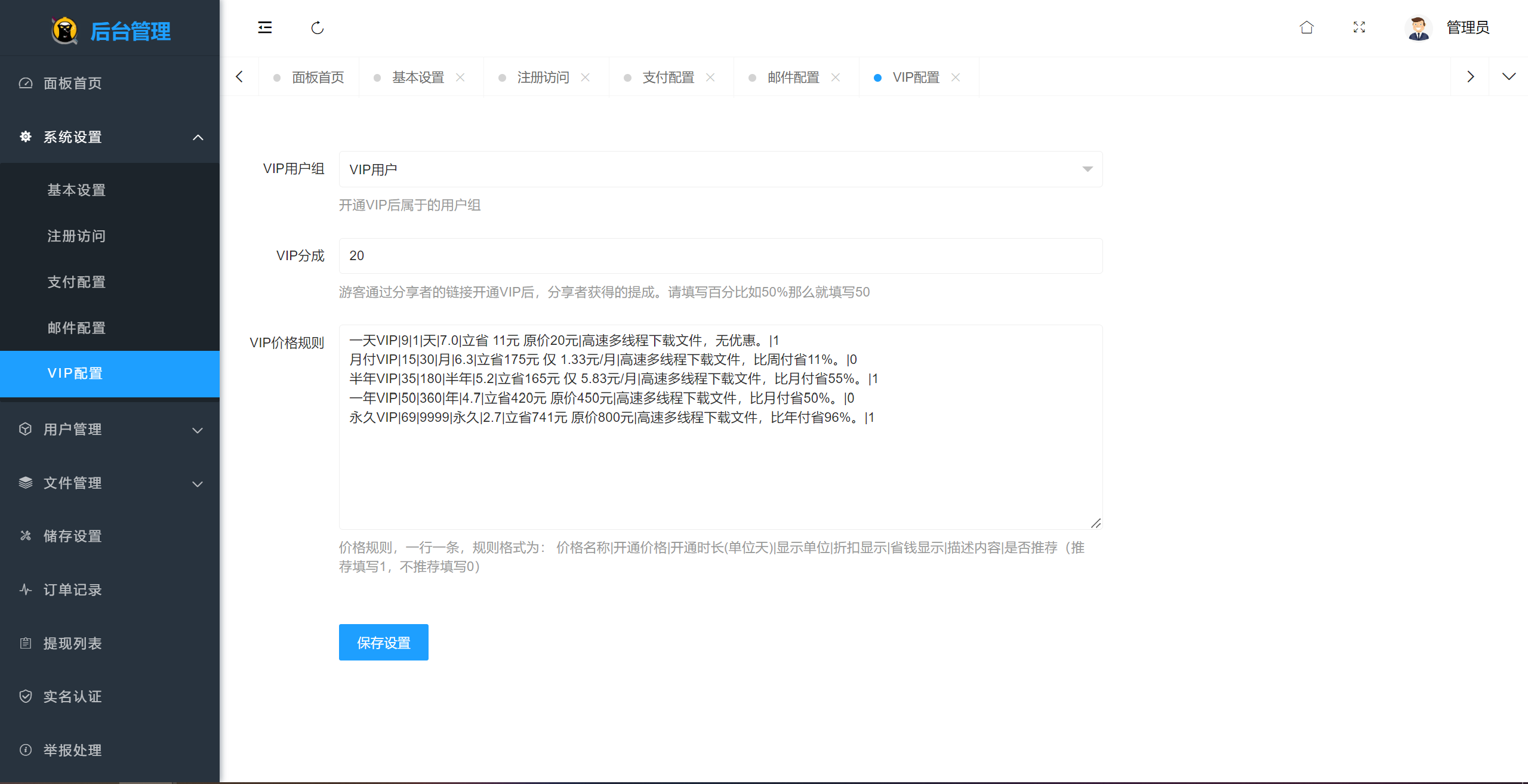Open 支付配置 in the sidebar submenu
This screenshot has width=1528, height=784.
coord(110,282)
